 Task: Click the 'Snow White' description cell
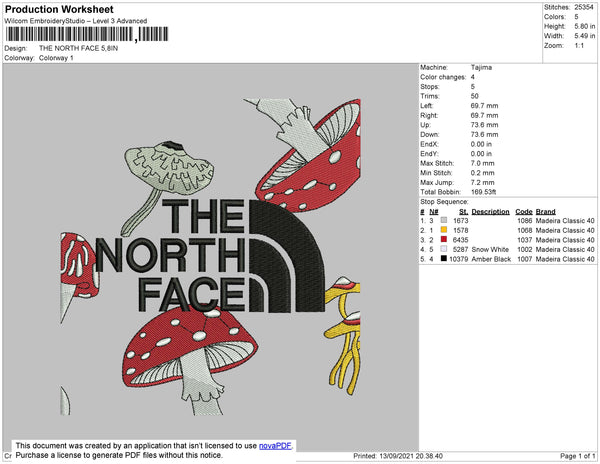pyautogui.click(x=490, y=249)
